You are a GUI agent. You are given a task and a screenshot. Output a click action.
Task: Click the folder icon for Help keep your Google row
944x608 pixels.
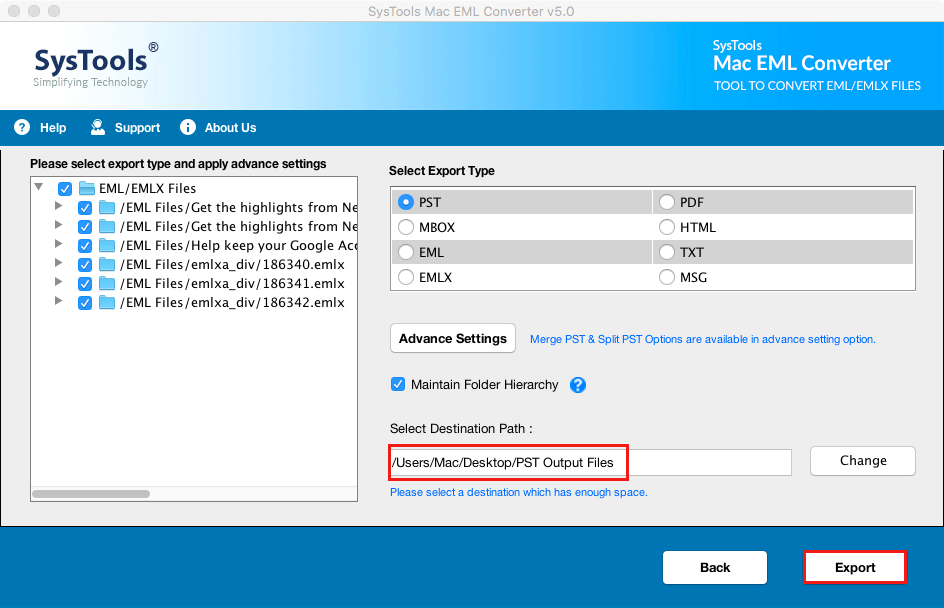[107, 246]
